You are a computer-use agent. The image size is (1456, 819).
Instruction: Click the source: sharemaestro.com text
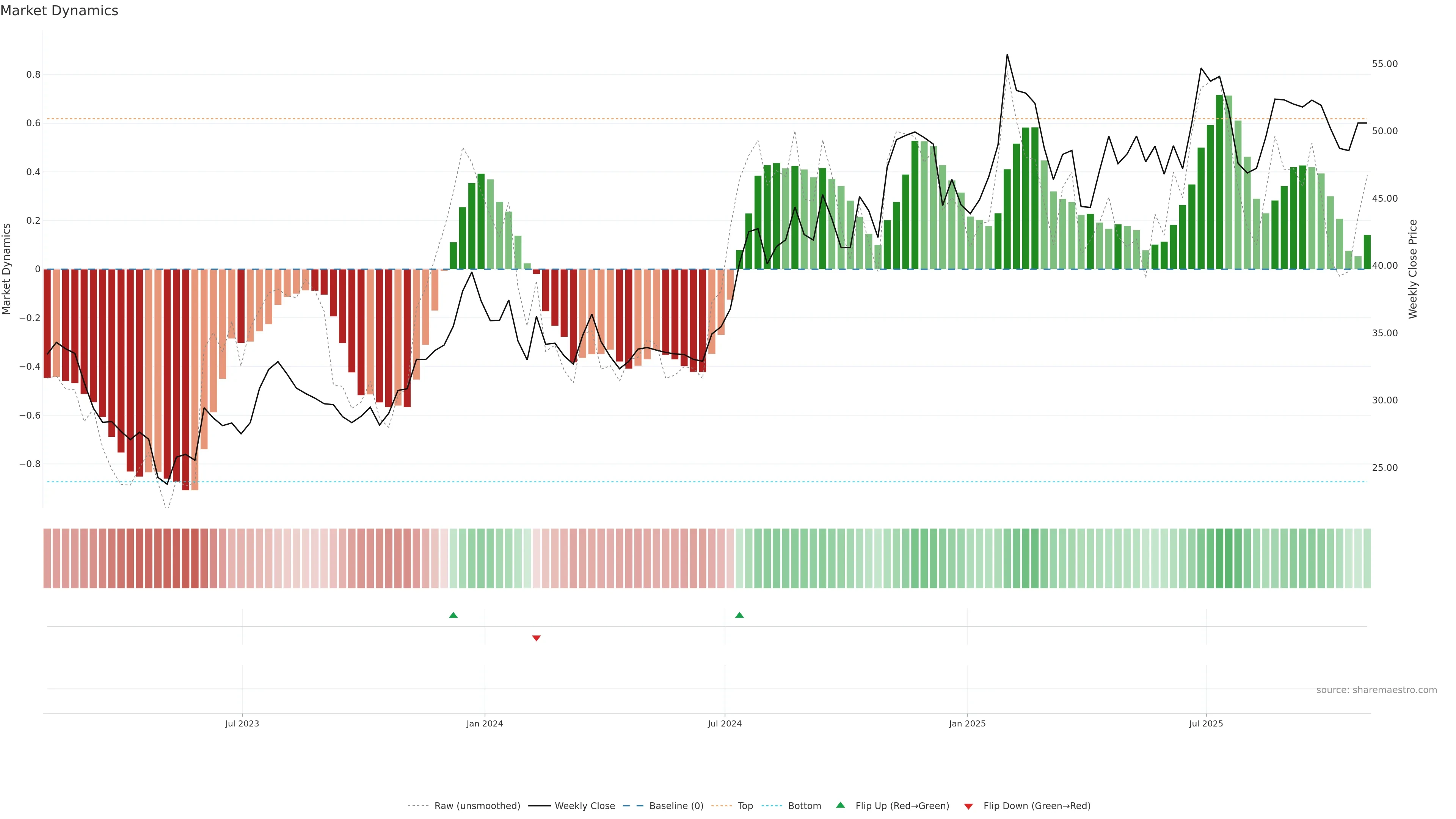click(x=1376, y=690)
